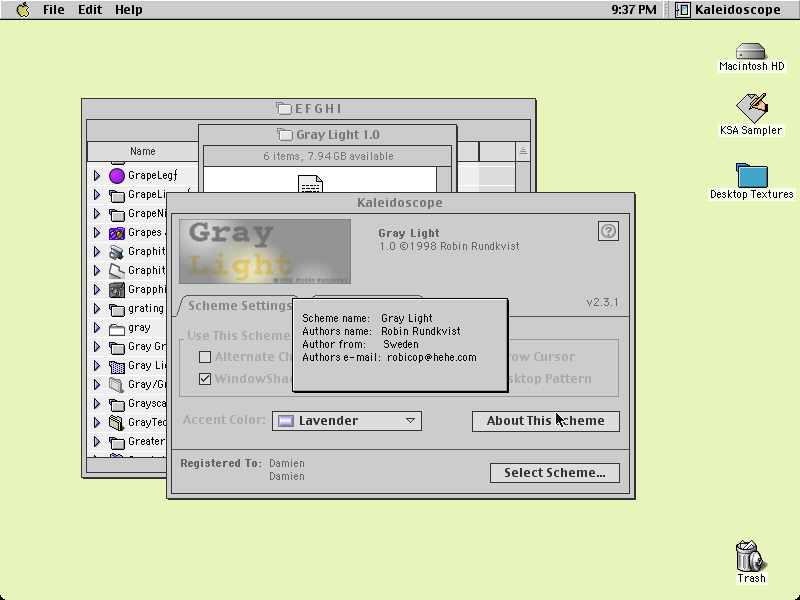Click the About This Scheme button
Viewport: 800px width, 600px height.
click(x=546, y=421)
